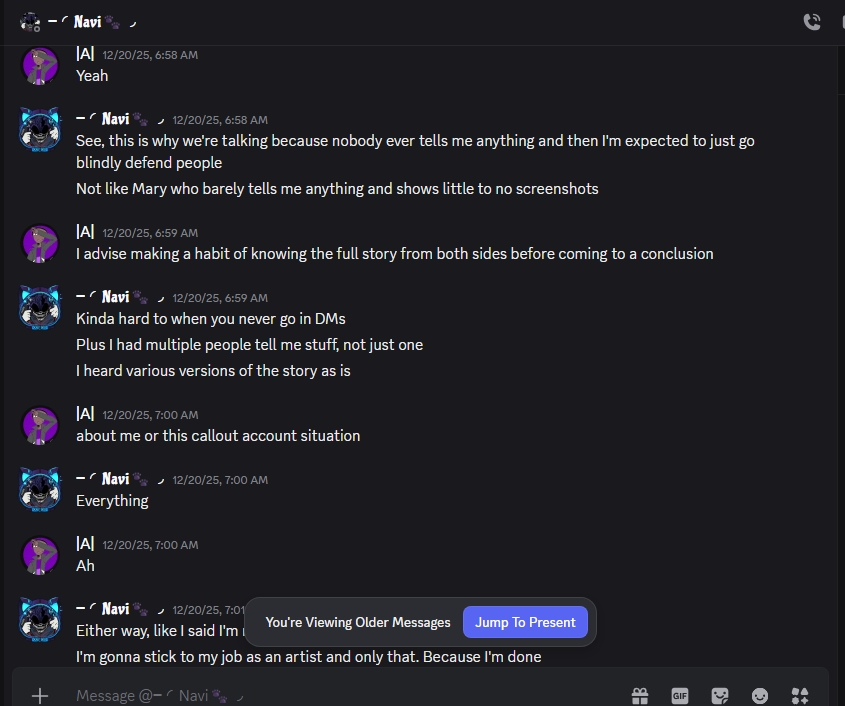Viewport: 845px width, 706px height.
Task: Click the |A| username above the advice message
Action: coord(85,232)
